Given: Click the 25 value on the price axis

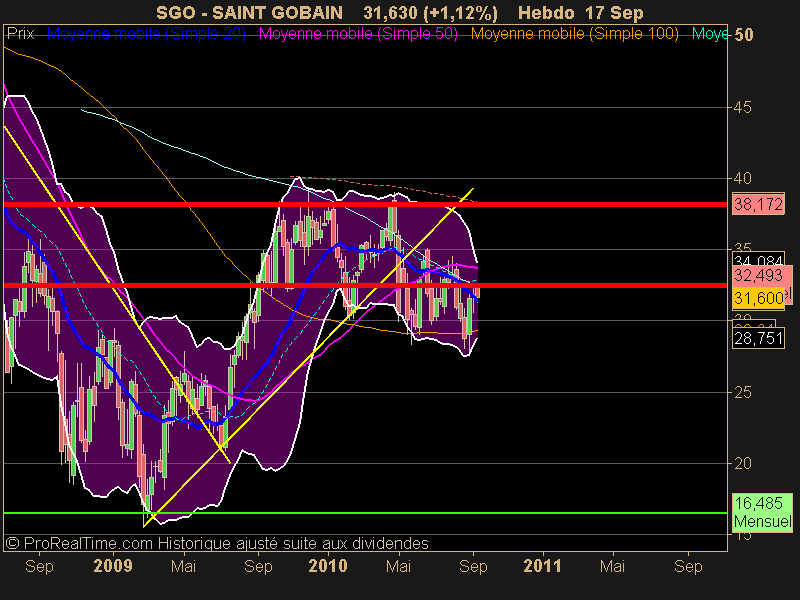Looking at the screenshot, I should [x=742, y=392].
